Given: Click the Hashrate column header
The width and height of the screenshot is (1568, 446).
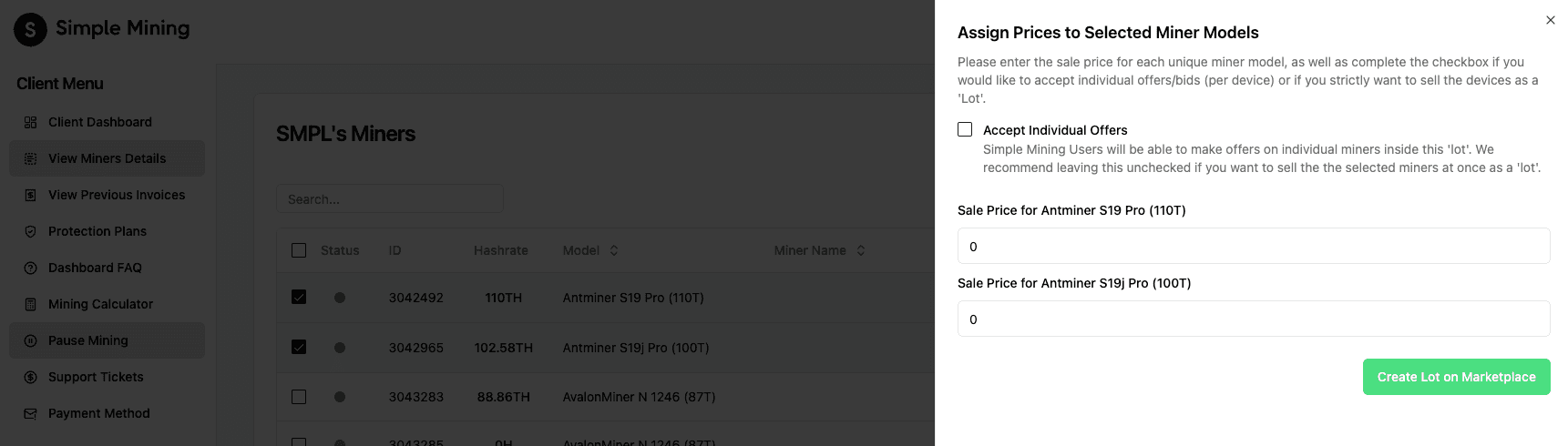Looking at the screenshot, I should (501, 250).
